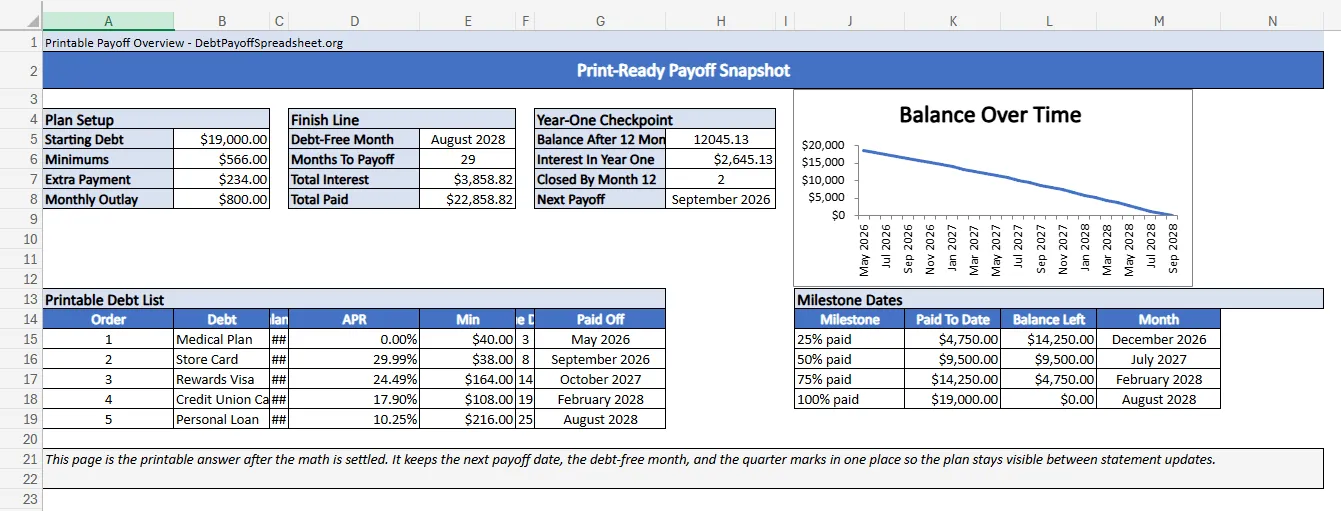Click the select-all corner of the sheet
Image resolution: width=1341 pixels, height=511 pixels.
21,21
